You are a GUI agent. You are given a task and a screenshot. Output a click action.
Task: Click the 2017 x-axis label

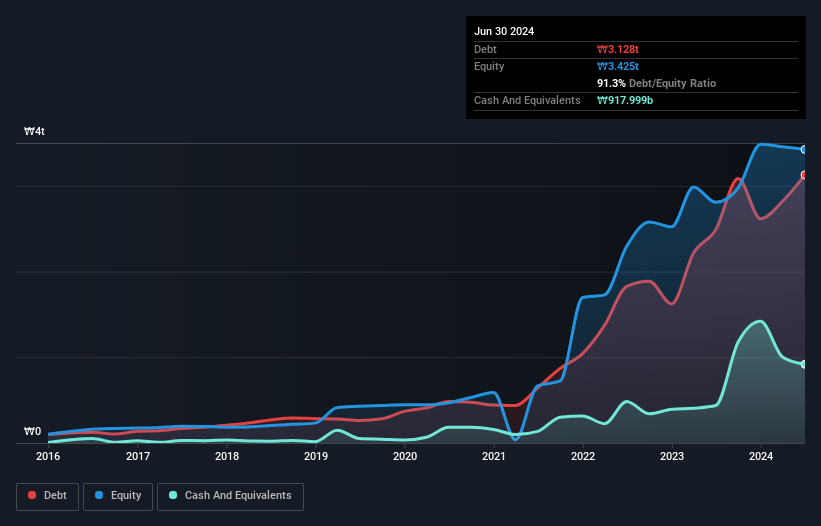tap(138, 456)
